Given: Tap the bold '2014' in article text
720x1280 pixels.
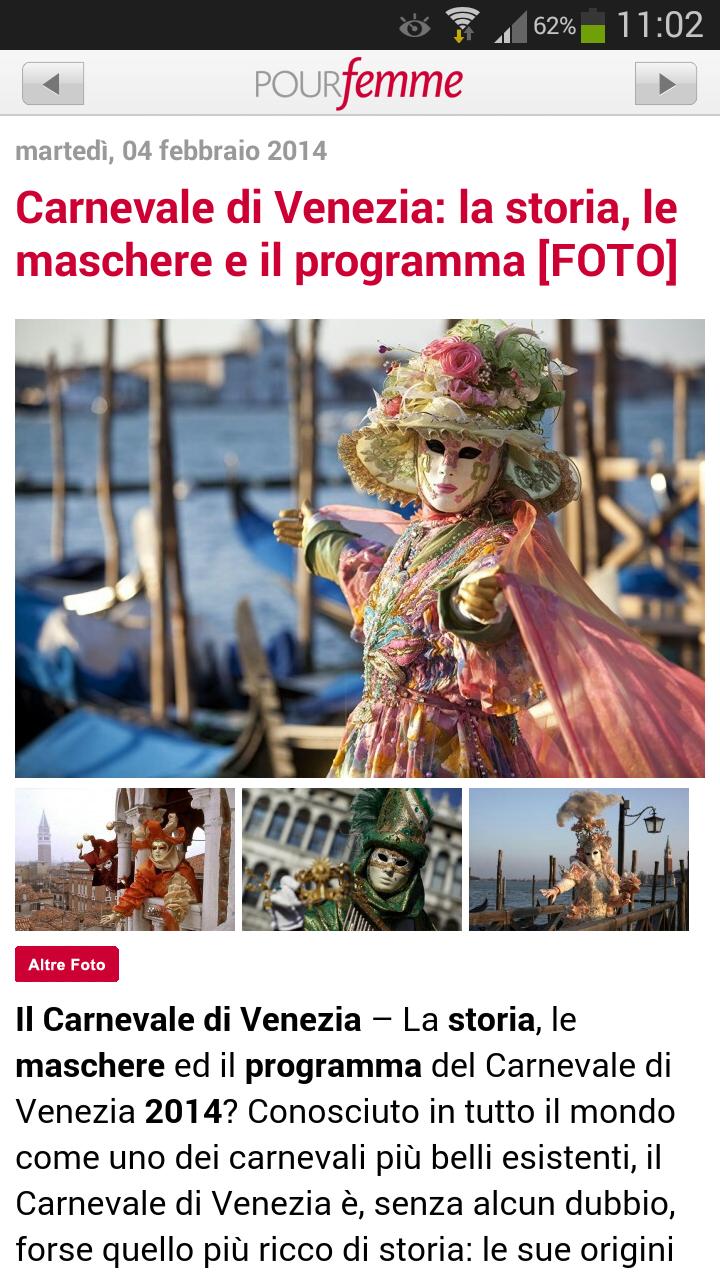Looking at the screenshot, I should pyautogui.click(x=183, y=1112).
